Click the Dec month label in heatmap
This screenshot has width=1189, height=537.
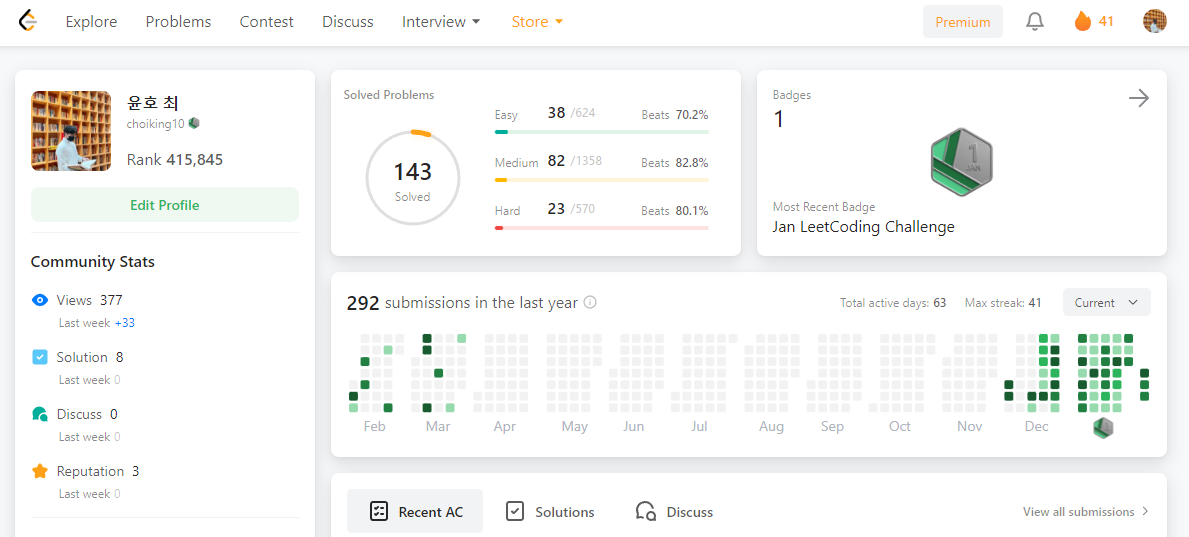1037,427
